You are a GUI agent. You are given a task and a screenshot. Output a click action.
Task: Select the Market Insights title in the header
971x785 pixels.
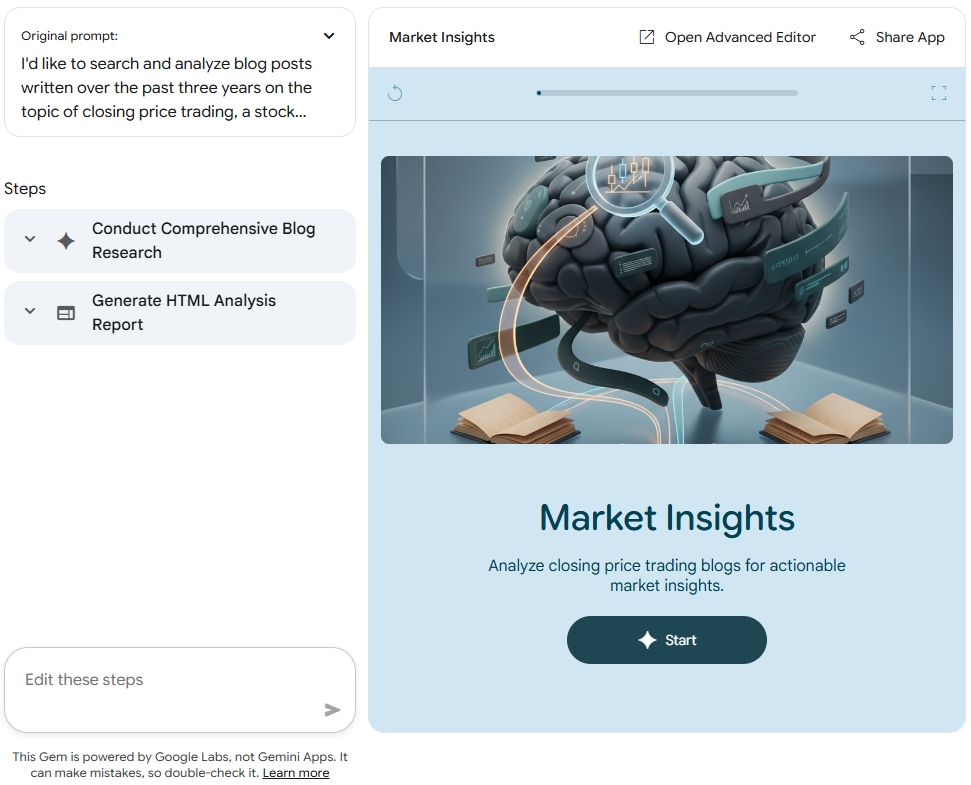pos(442,37)
